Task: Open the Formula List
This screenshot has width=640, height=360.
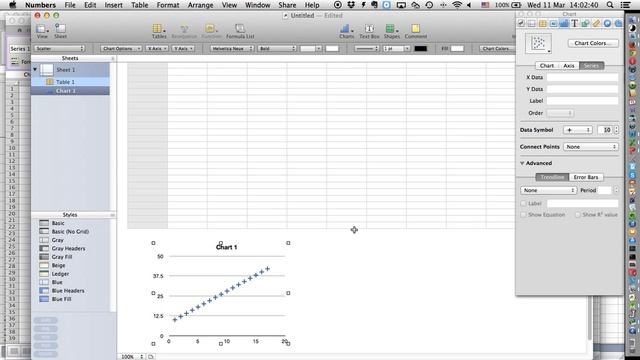Action: [240, 31]
